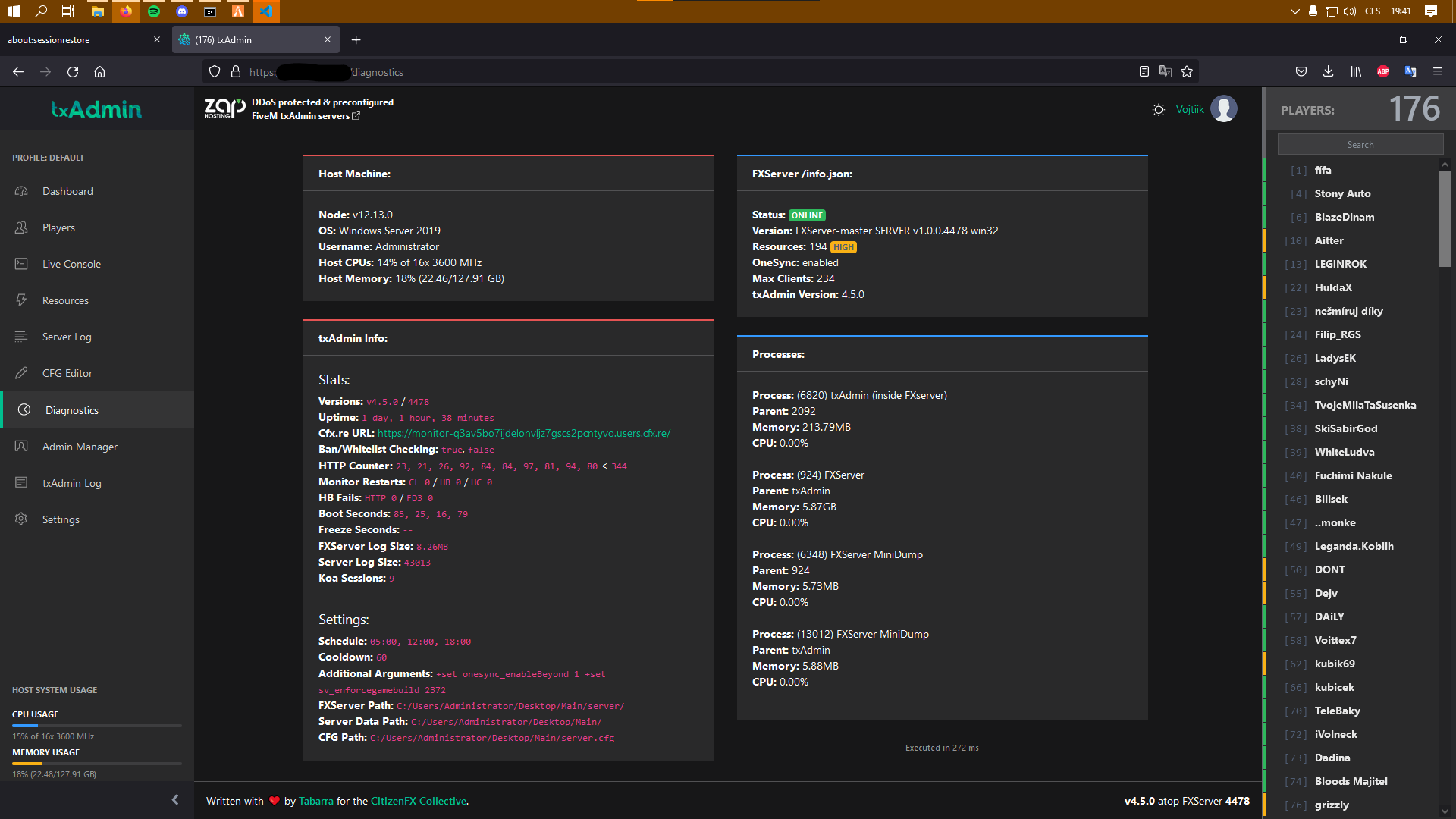Image resolution: width=1456 pixels, height=819 pixels.
Task: Open the Cfx.re monitor URL link
Action: pos(523,434)
